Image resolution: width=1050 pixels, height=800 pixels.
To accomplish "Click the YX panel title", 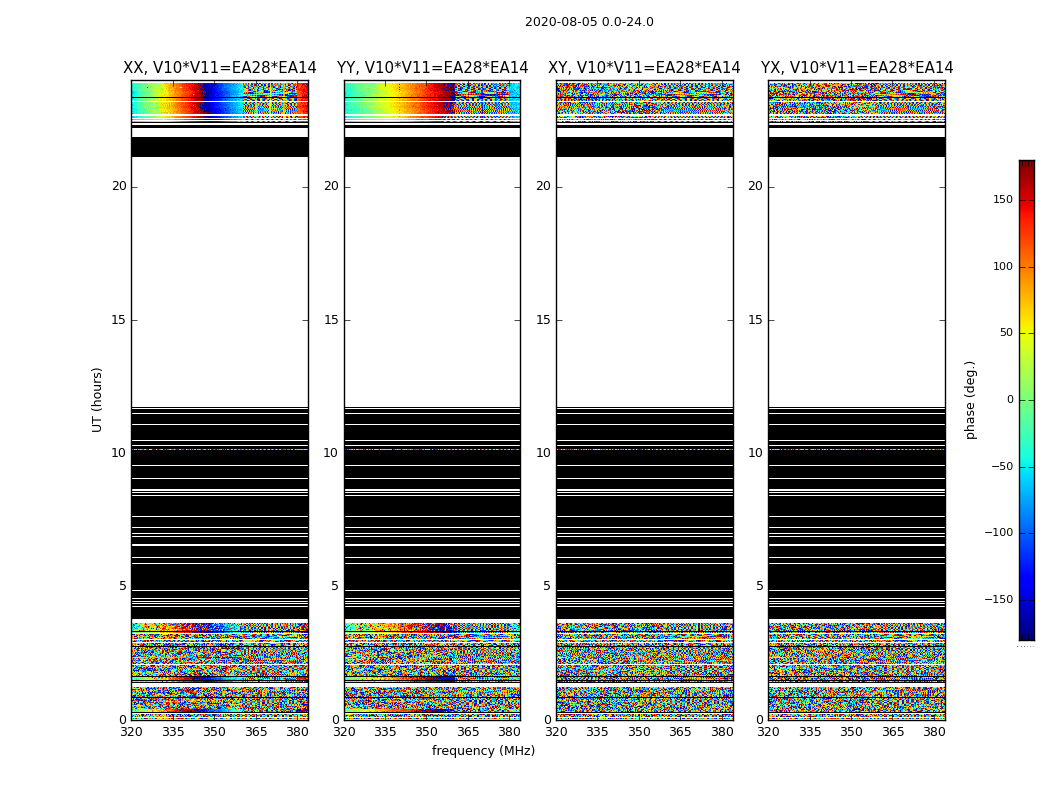I will click(x=857, y=68).
